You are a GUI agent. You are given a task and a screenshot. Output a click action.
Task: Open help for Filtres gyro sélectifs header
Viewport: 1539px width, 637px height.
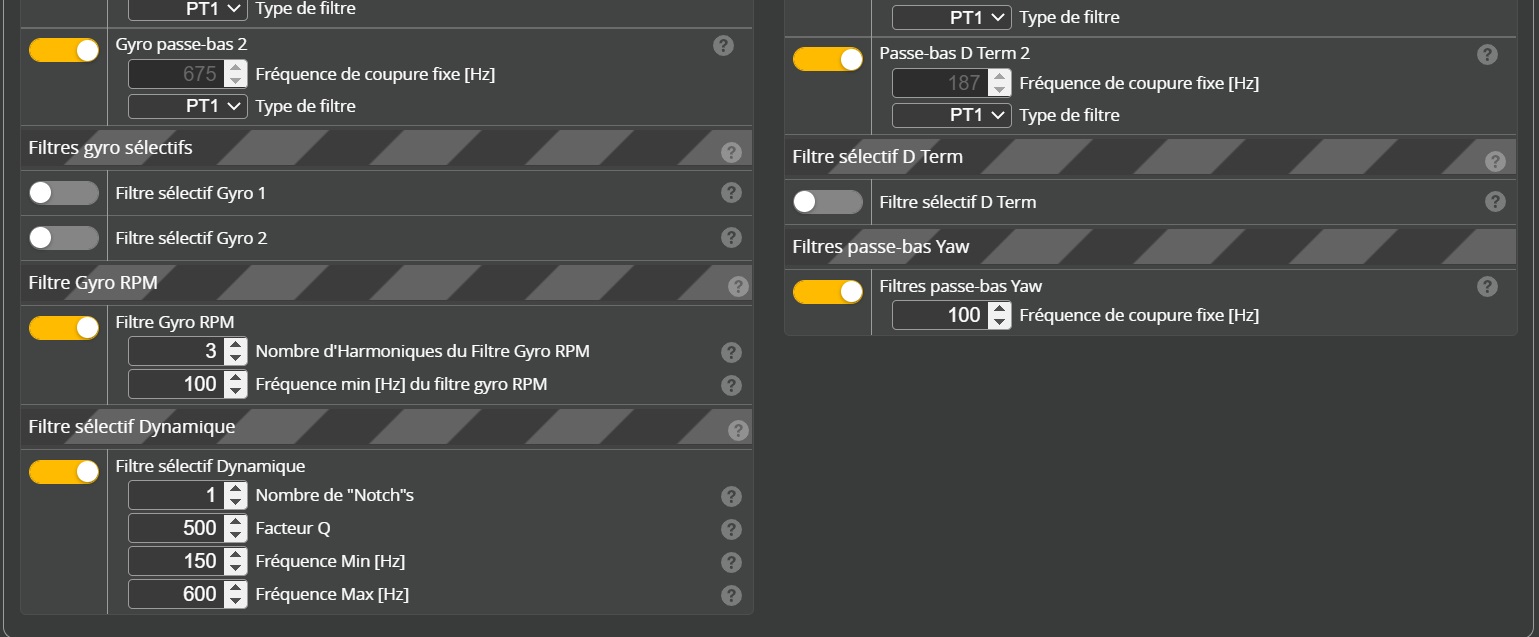[731, 152]
